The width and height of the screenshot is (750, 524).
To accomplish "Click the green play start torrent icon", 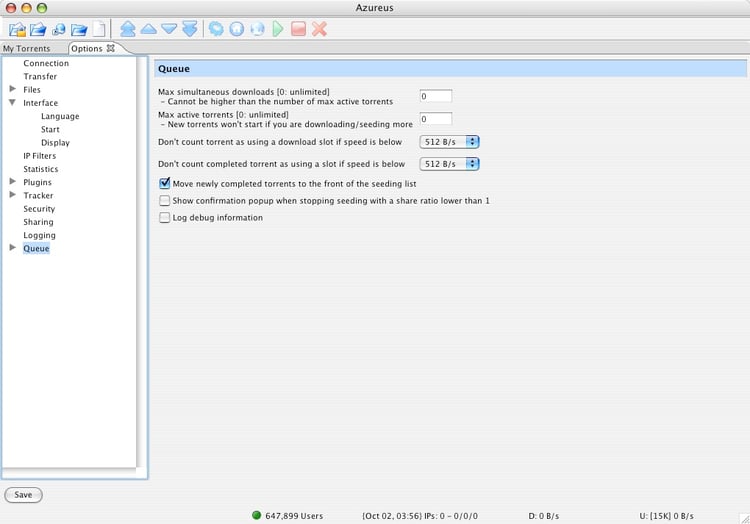I will tap(278, 29).
